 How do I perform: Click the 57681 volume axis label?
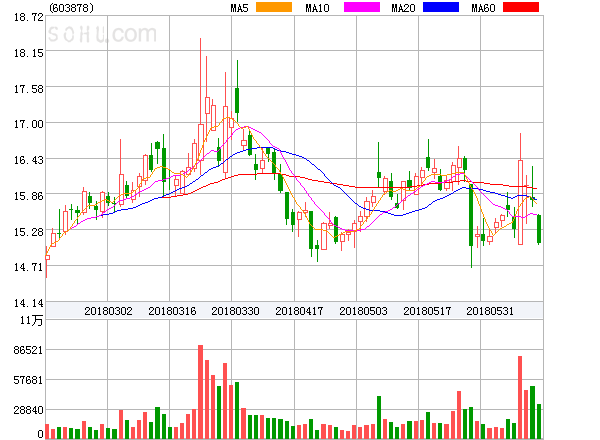[28, 380]
